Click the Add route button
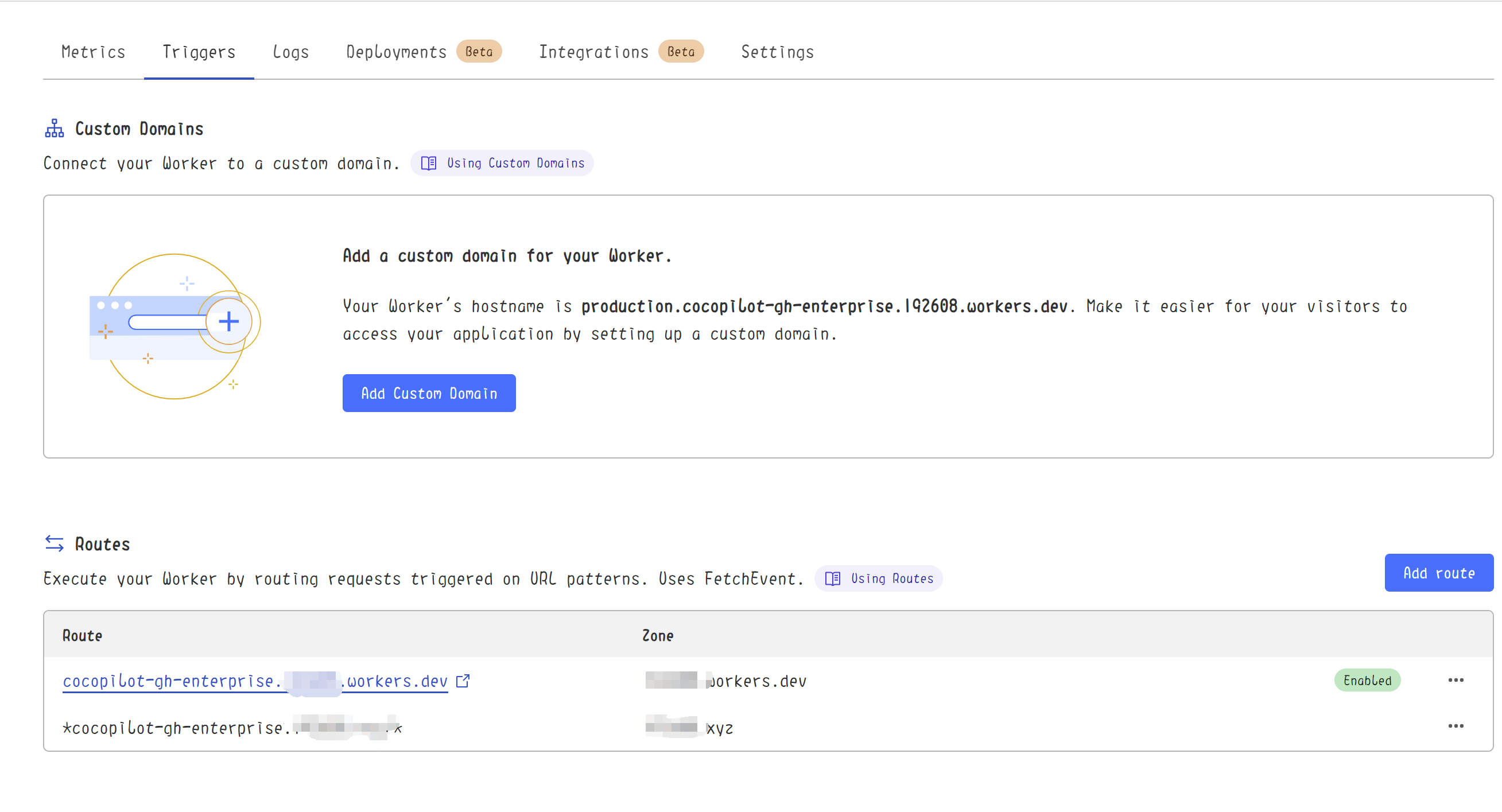The image size is (1502, 812). point(1438,573)
